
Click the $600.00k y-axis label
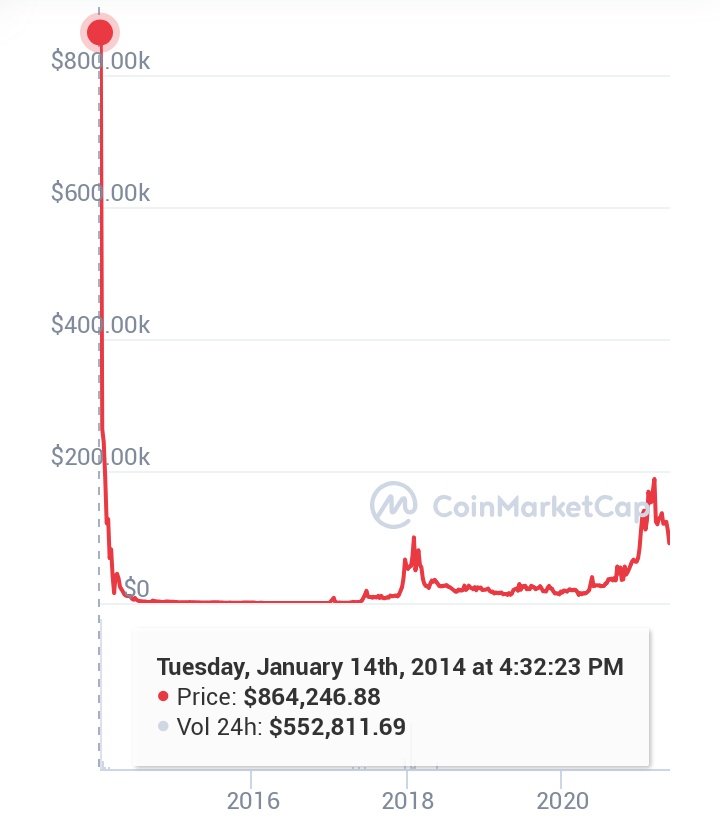click(100, 193)
